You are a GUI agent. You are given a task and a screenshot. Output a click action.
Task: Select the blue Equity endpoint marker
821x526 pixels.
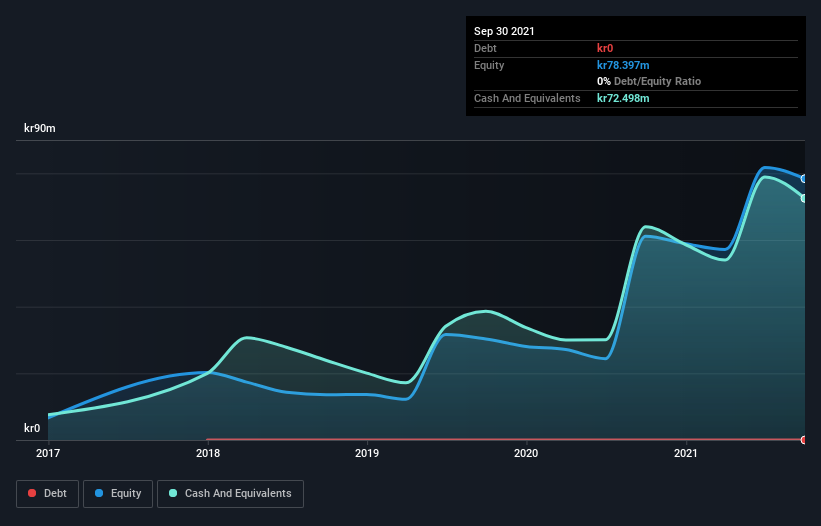click(804, 179)
